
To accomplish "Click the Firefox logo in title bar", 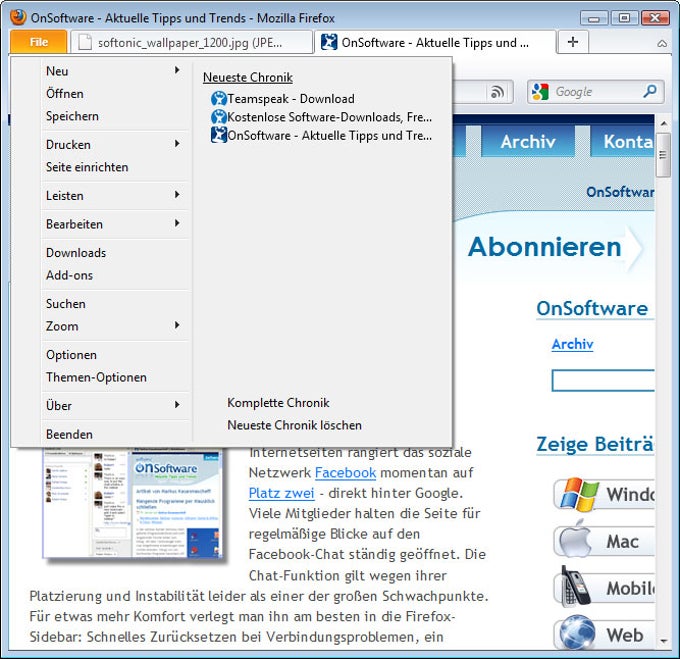I will coord(18,17).
